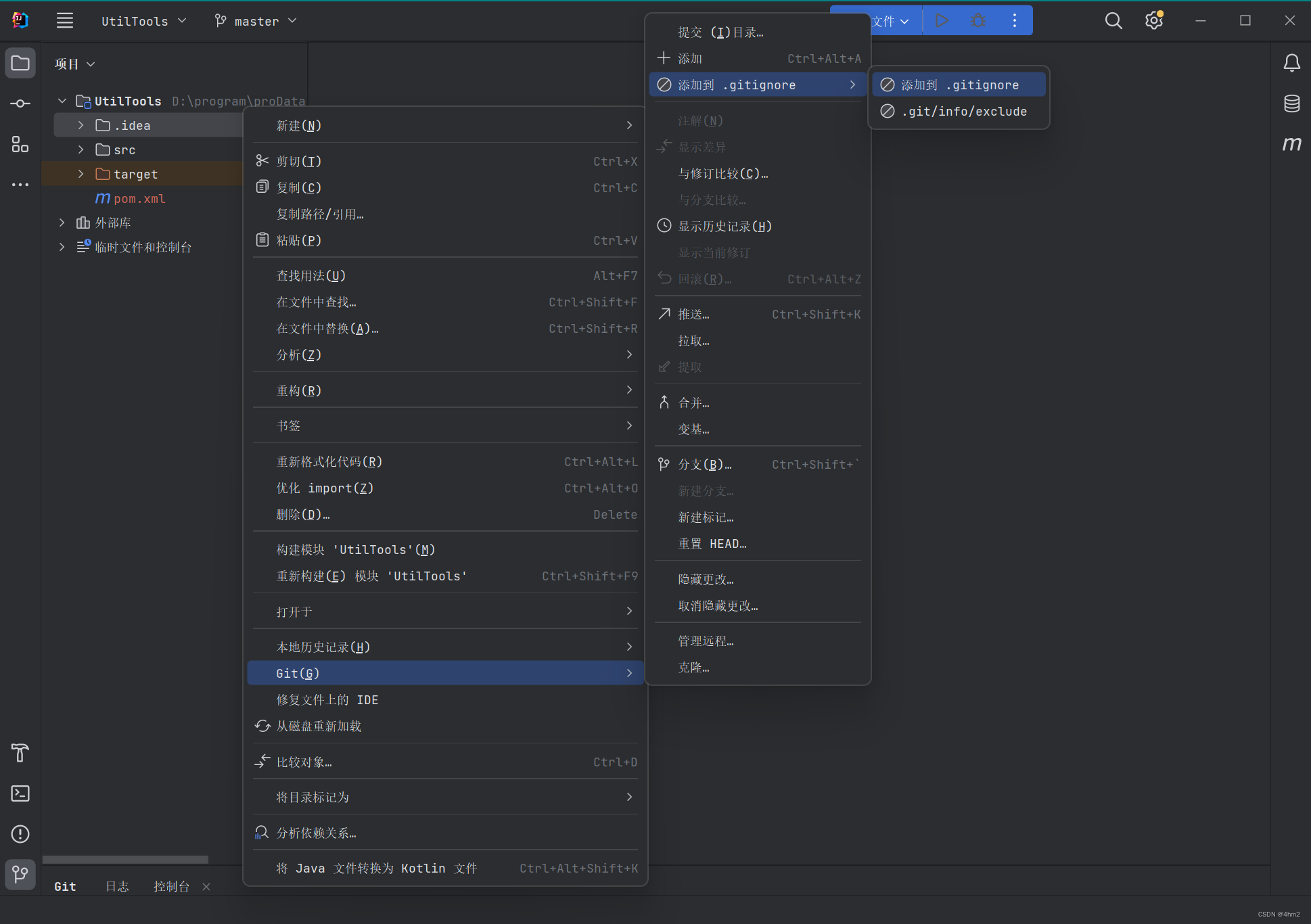Screen dimensions: 1311x924
Task: Choose 添加 Ctrl+Alt+A Git option
Action: tap(758, 58)
